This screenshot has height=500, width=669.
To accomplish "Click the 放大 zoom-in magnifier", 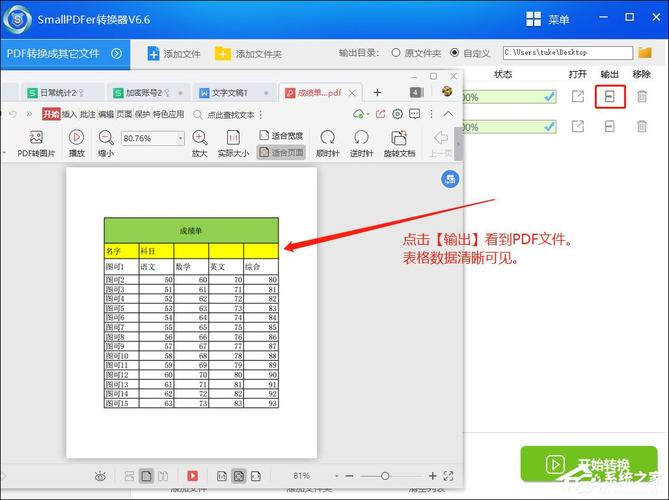I will tap(199, 144).
